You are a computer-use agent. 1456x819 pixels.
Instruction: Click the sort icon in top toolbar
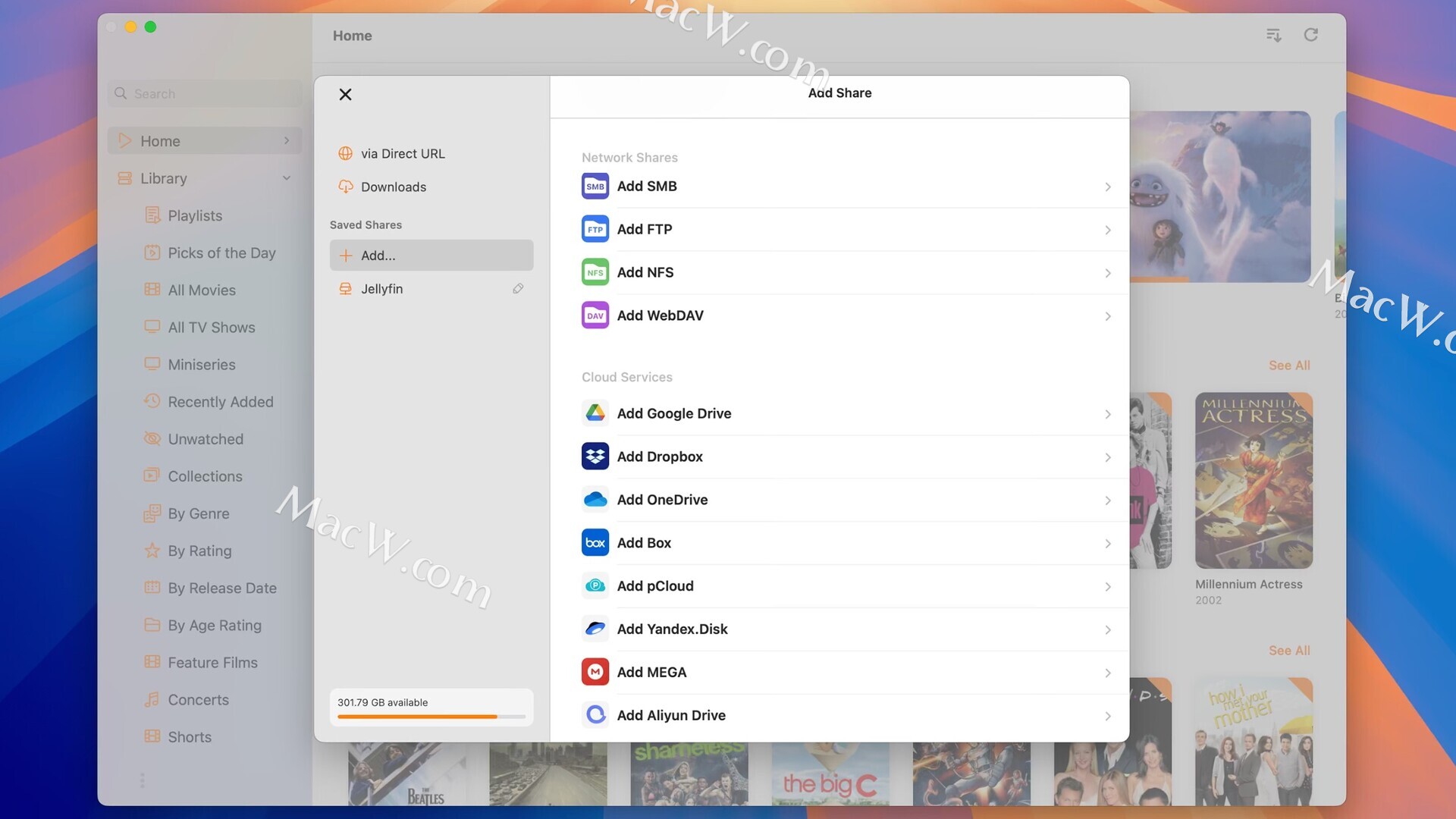pyautogui.click(x=1273, y=36)
